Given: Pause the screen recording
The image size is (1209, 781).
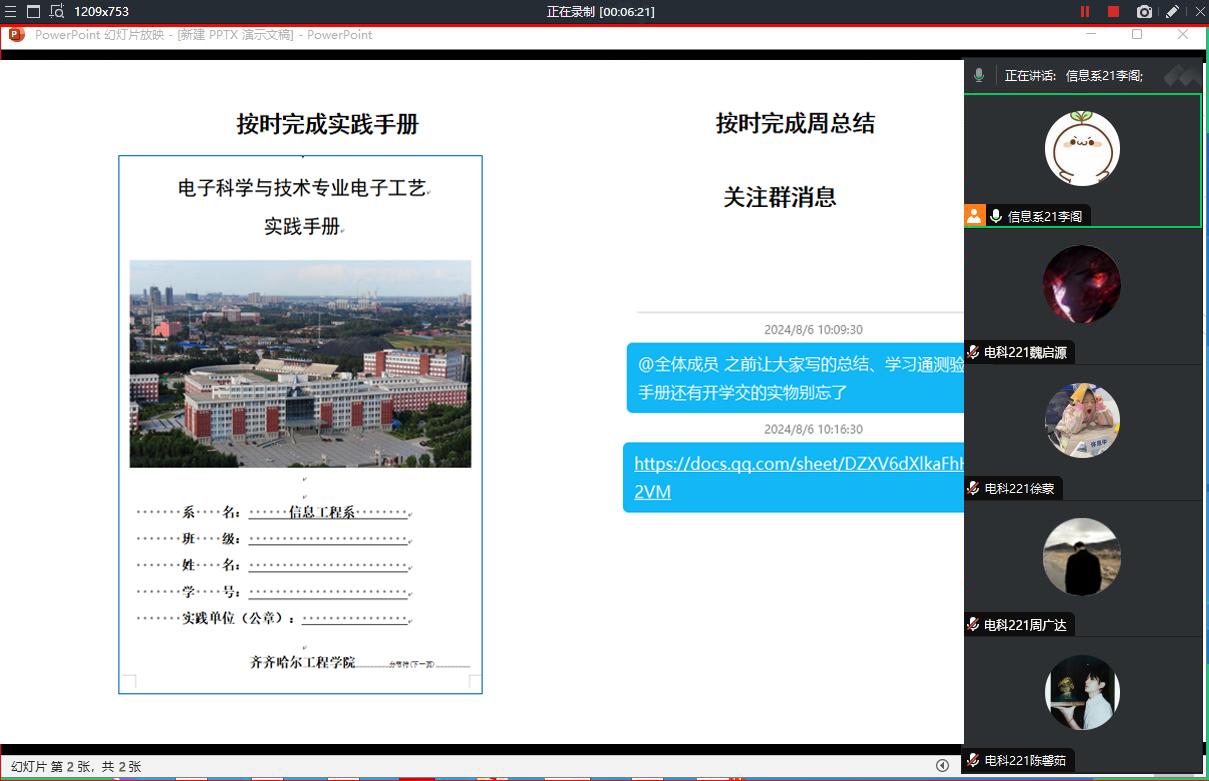Looking at the screenshot, I should pos(1085,12).
